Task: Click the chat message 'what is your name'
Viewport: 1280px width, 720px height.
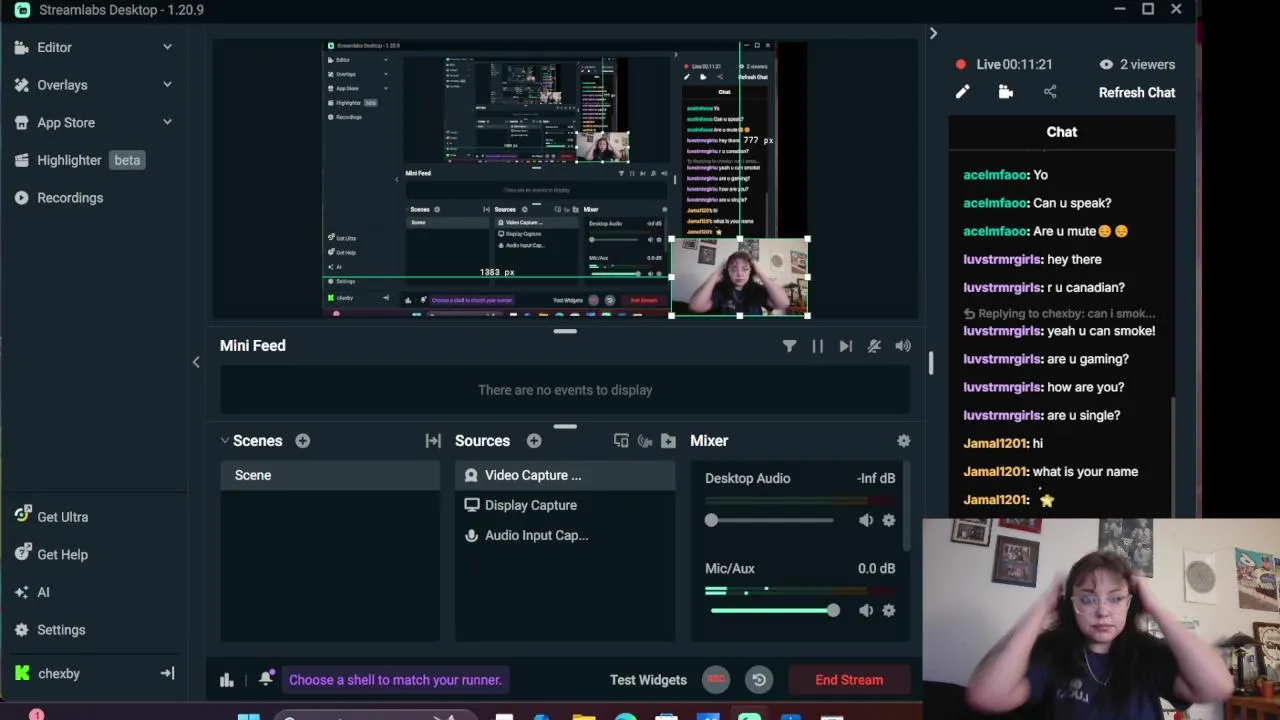Action: click(1085, 471)
